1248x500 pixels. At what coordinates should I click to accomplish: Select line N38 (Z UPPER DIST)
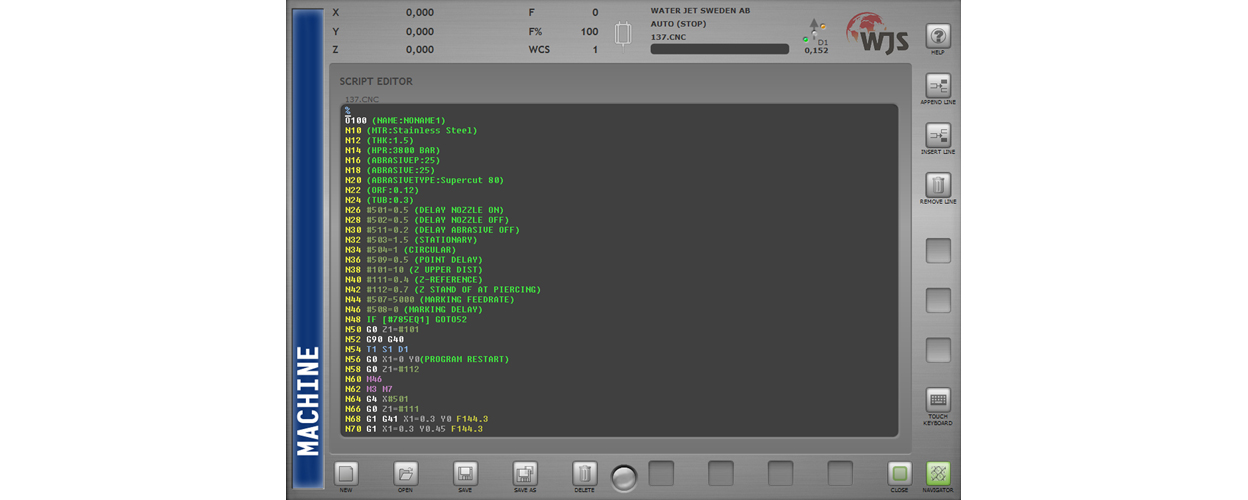click(413, 270)
